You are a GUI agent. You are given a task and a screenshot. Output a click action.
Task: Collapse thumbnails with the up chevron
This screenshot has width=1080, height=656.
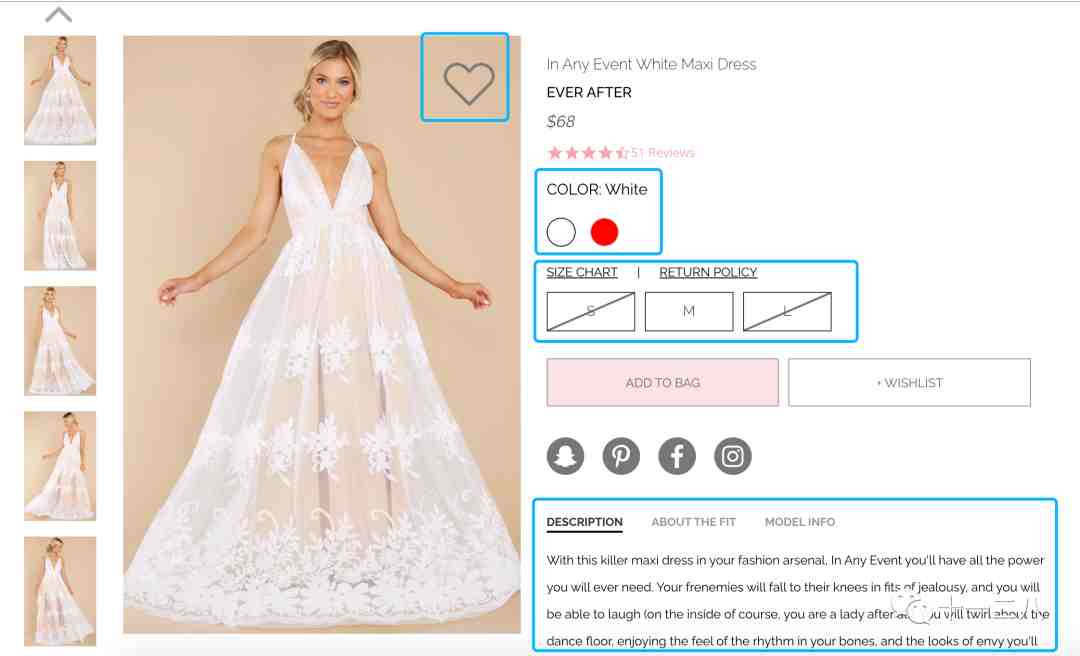59,14
